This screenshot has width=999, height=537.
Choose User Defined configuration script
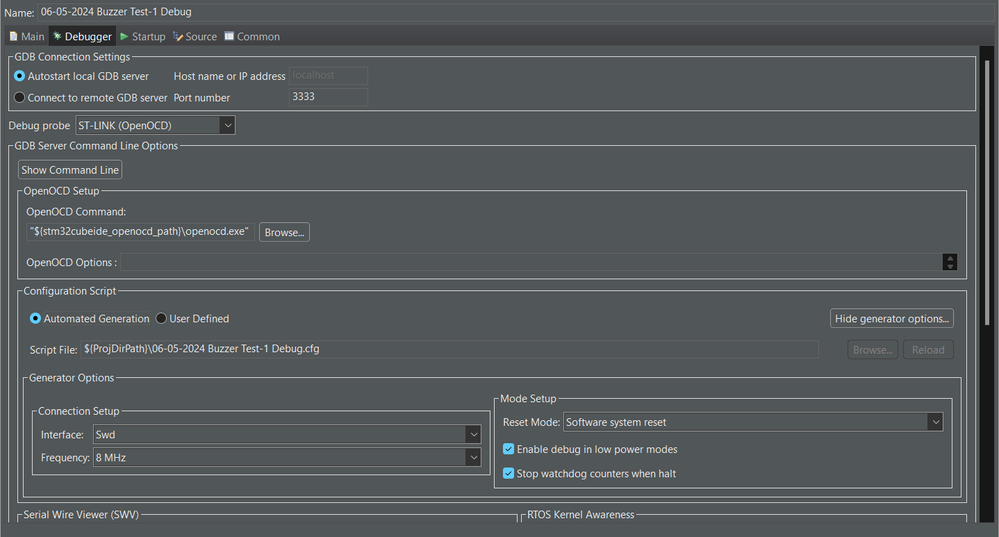click(x=161, y=319)
